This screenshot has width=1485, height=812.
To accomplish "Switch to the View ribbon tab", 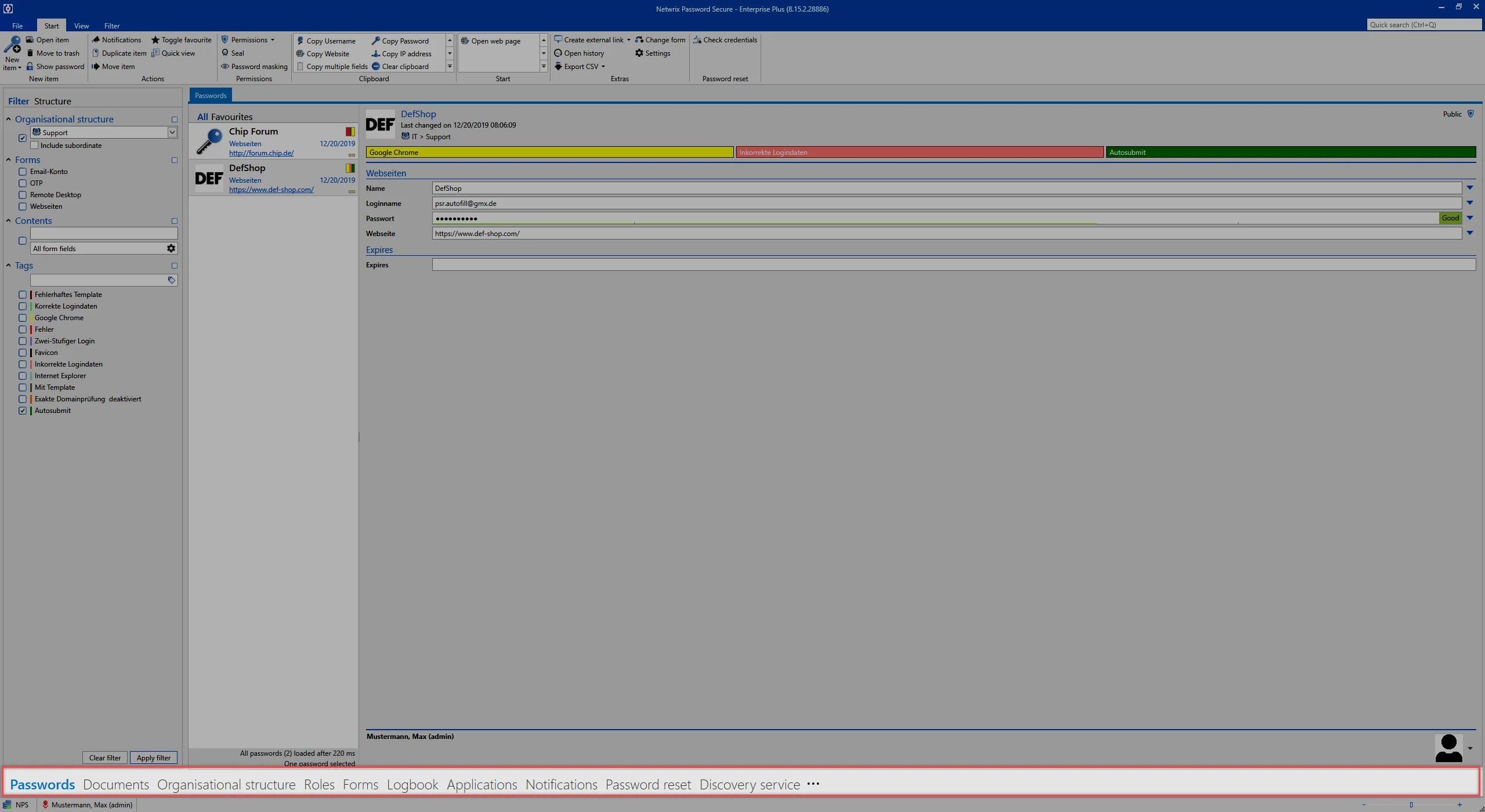I will (81, 26).
